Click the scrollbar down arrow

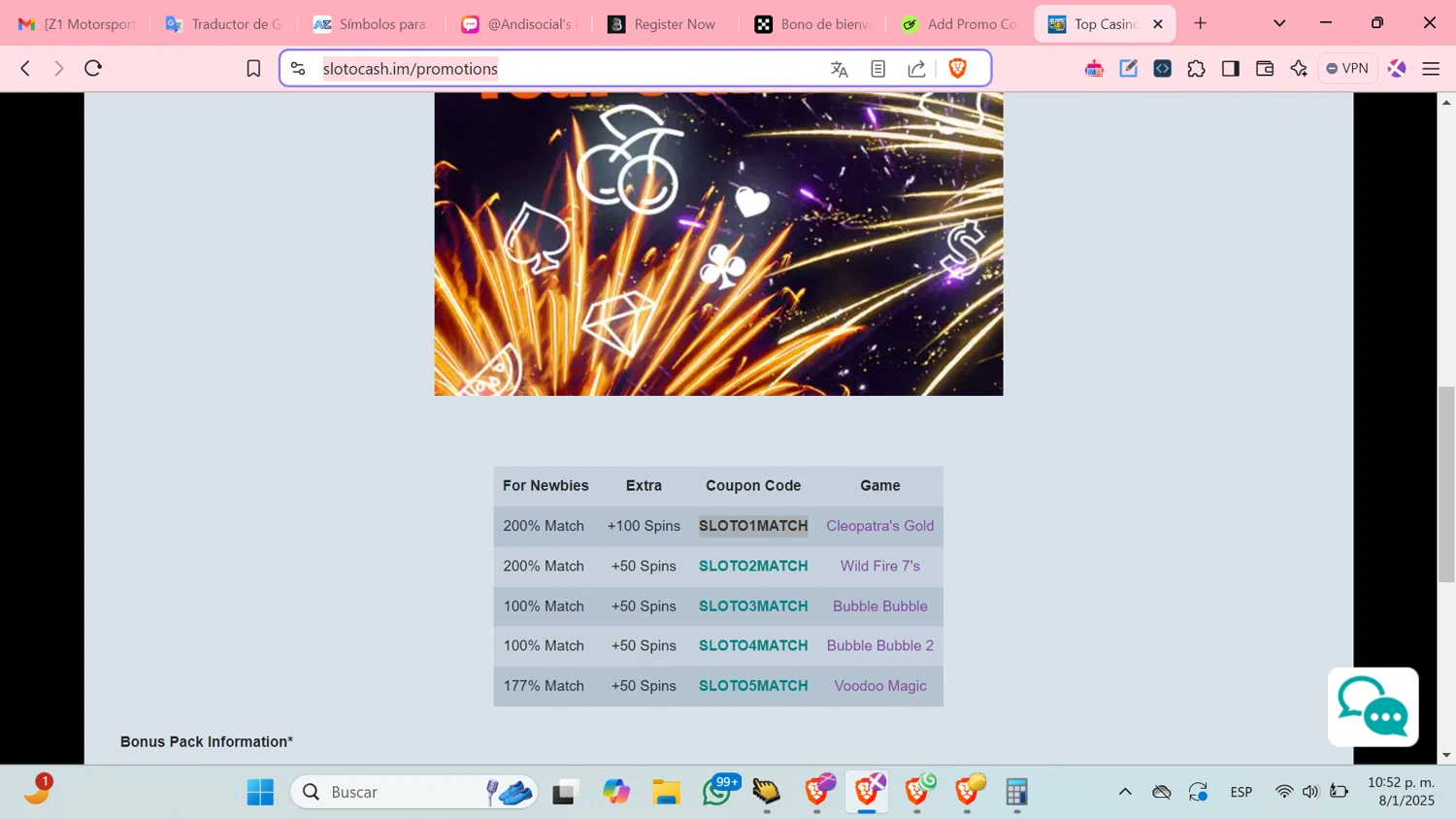click(x=1446, y=755)
